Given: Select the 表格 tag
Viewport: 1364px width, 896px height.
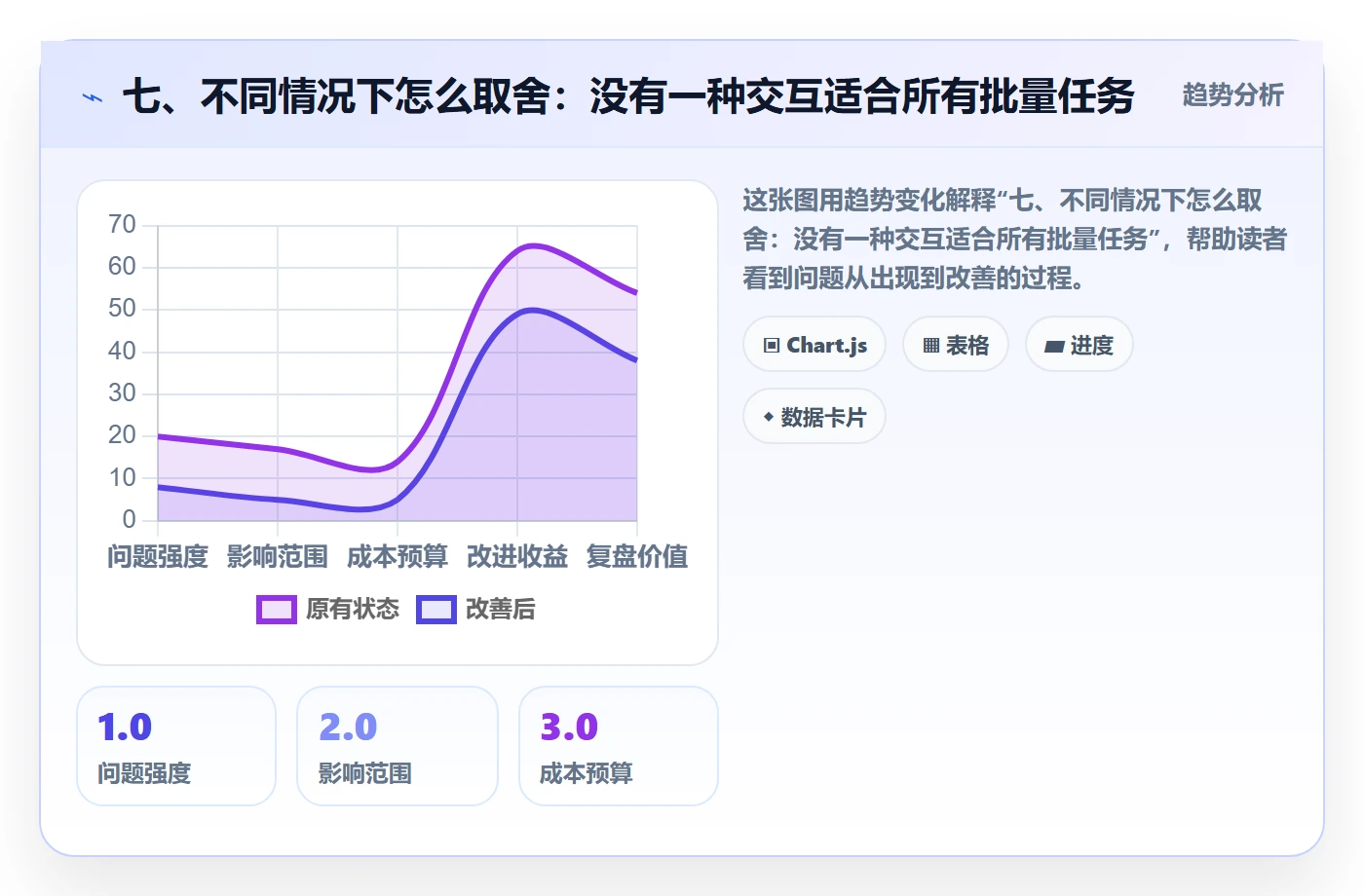Looking at the screenshot, I should pos(956,345).
